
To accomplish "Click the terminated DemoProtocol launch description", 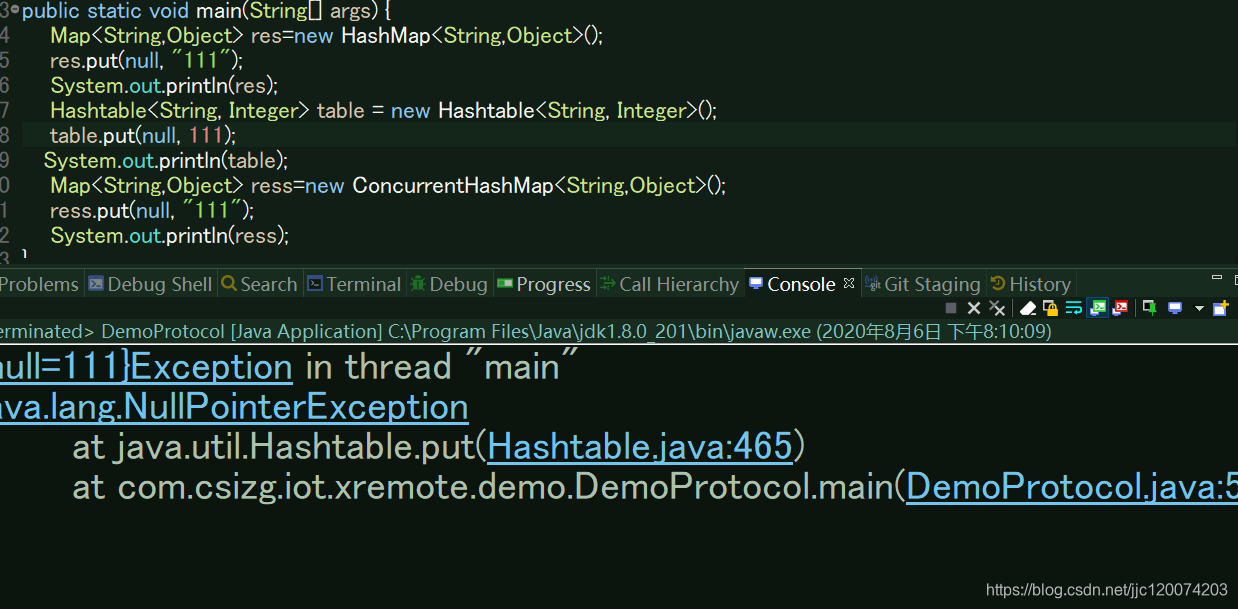I will pyautogui.click(x=526, y=331).
